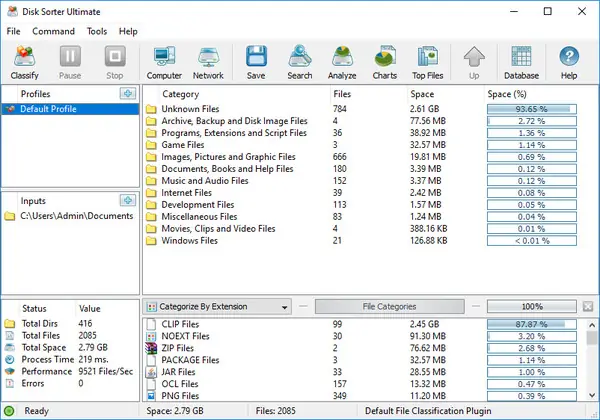Select Images, Pictures and Graphic Files row
This screenshot has width=600, height=420.
362,157
